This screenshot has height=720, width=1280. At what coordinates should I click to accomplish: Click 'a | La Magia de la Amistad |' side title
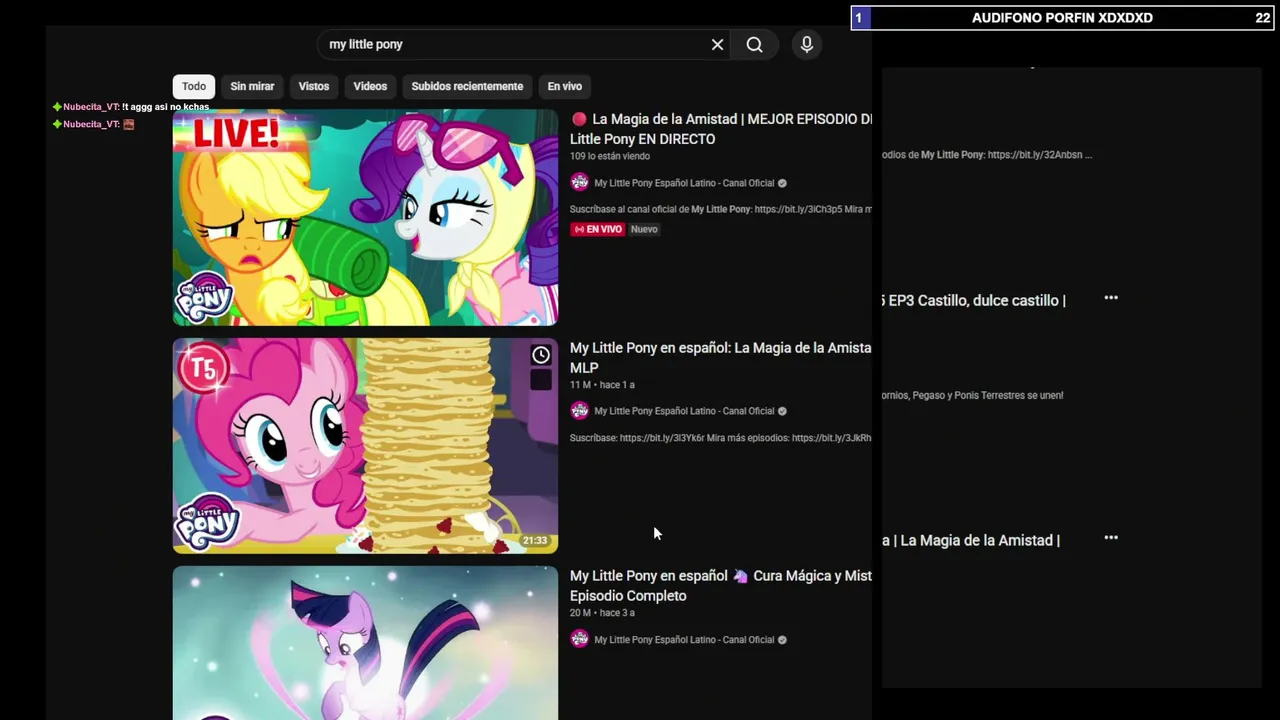point(971,540)
